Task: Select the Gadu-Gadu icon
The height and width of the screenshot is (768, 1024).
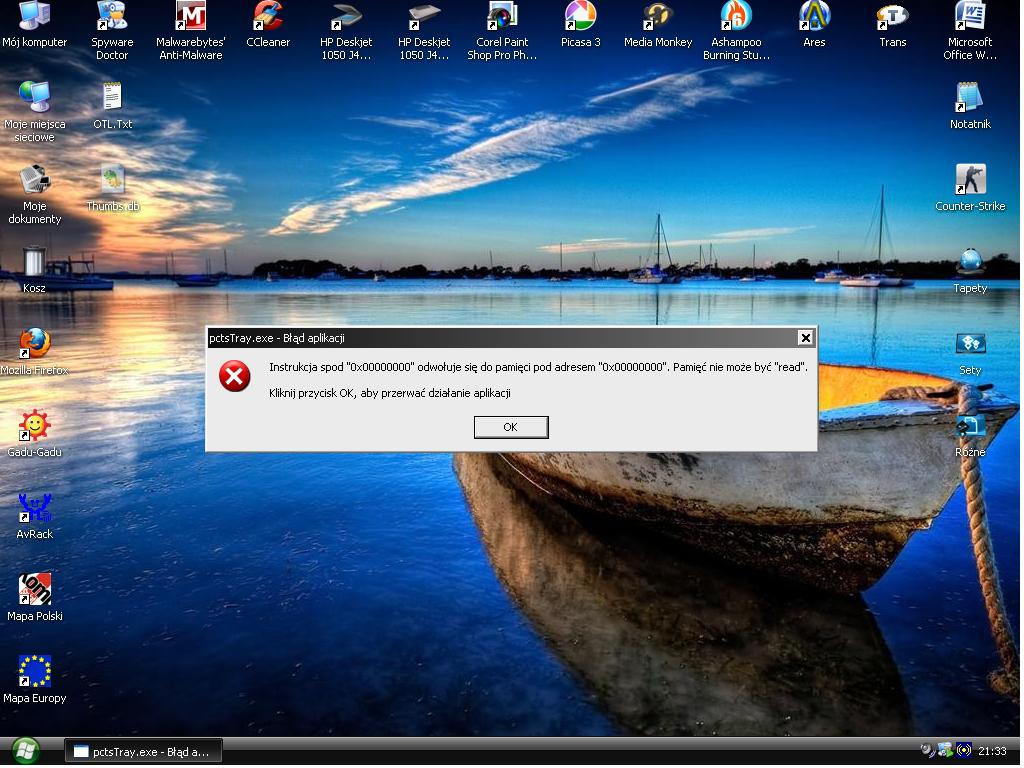Action: point(34,427)
